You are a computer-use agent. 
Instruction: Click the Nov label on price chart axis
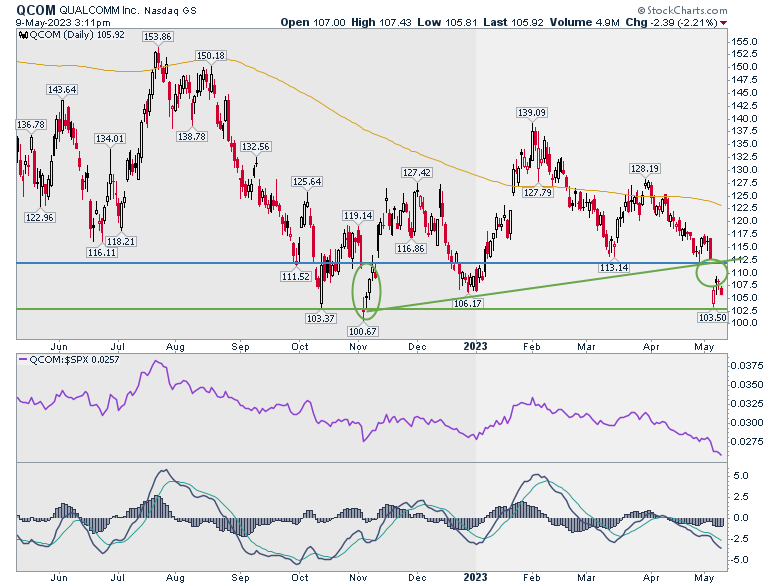tap(358, 347)
